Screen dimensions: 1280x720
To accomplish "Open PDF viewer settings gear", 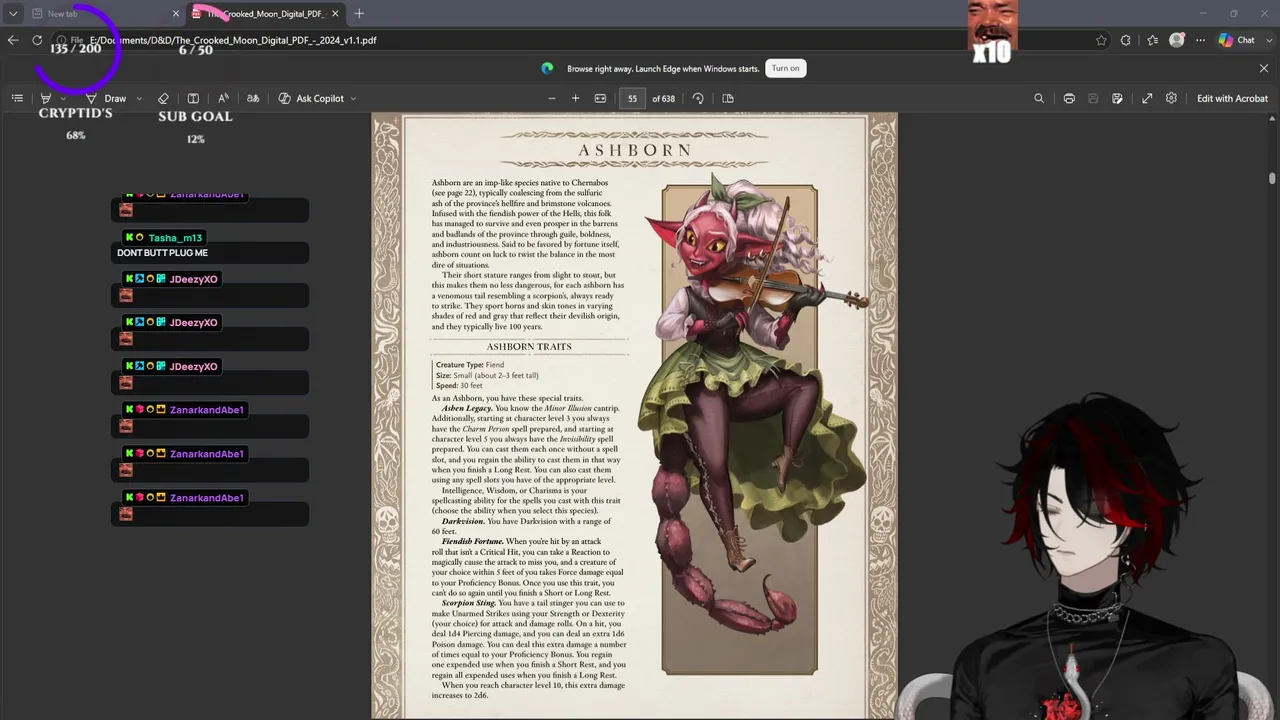I will tap(1171, 98).
